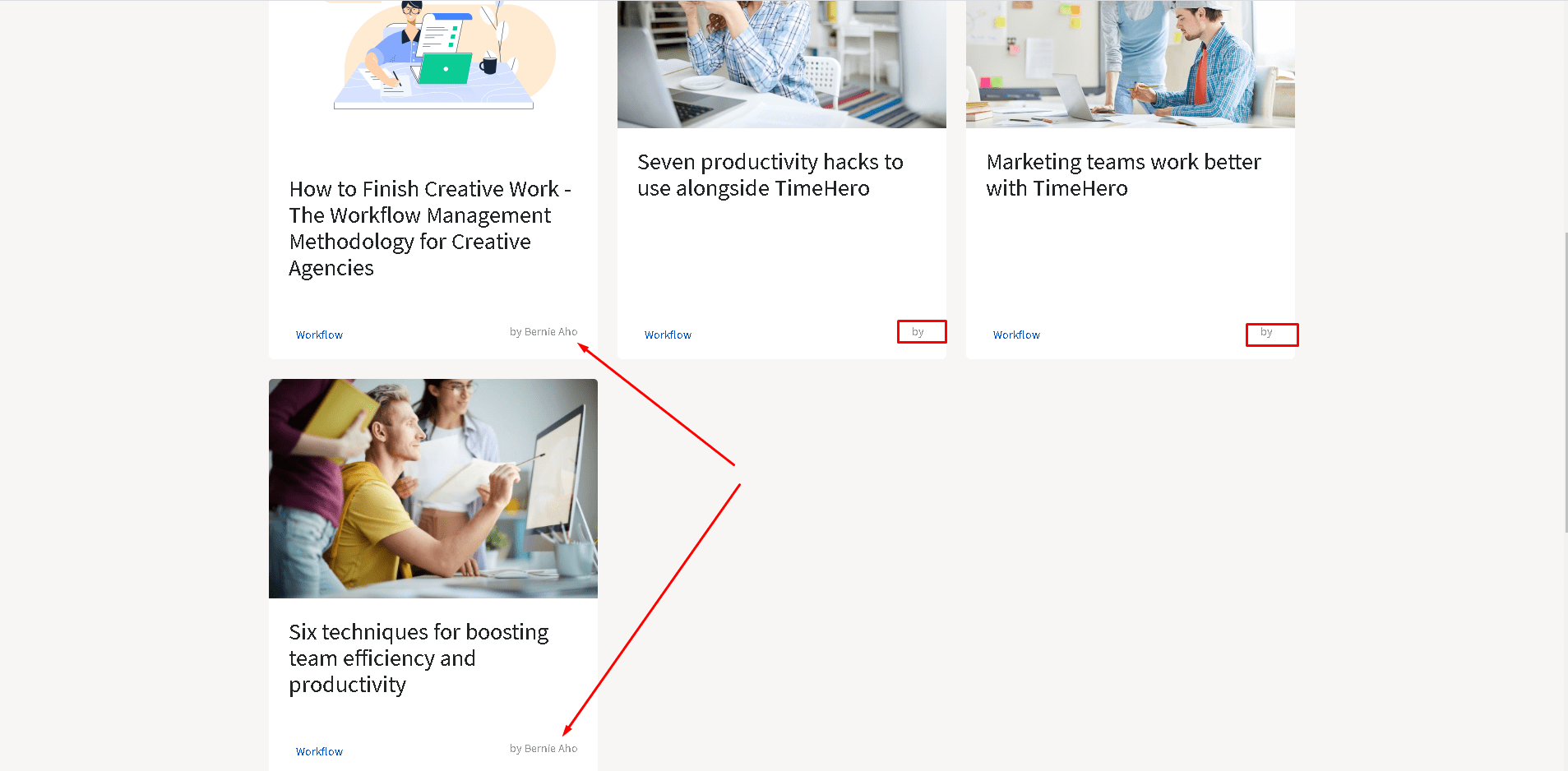Click Workflow tag under 'Seven productivity hacks'
This screenshot has height=771, width=1568.
668,335
